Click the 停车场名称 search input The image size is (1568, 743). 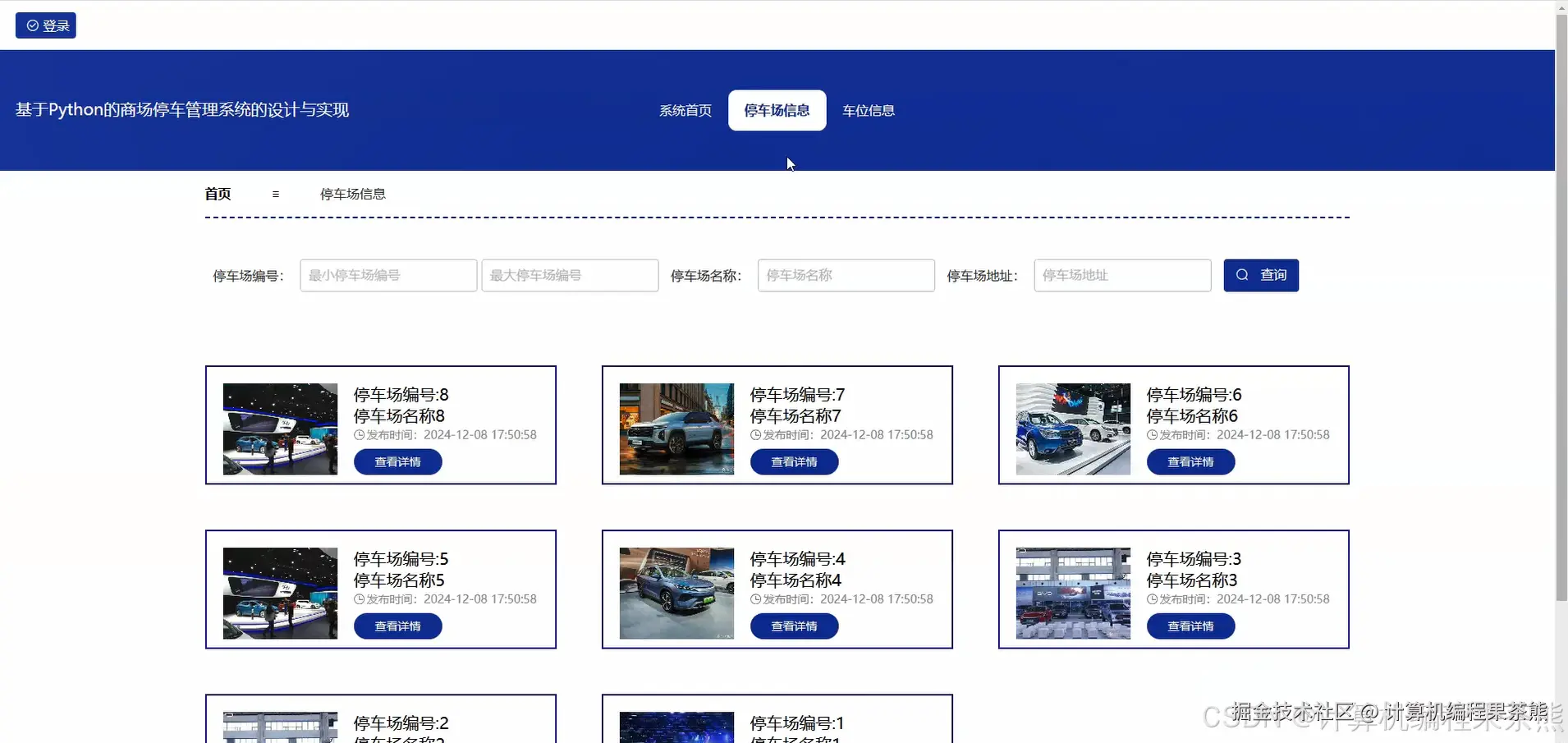coord(846,275)
